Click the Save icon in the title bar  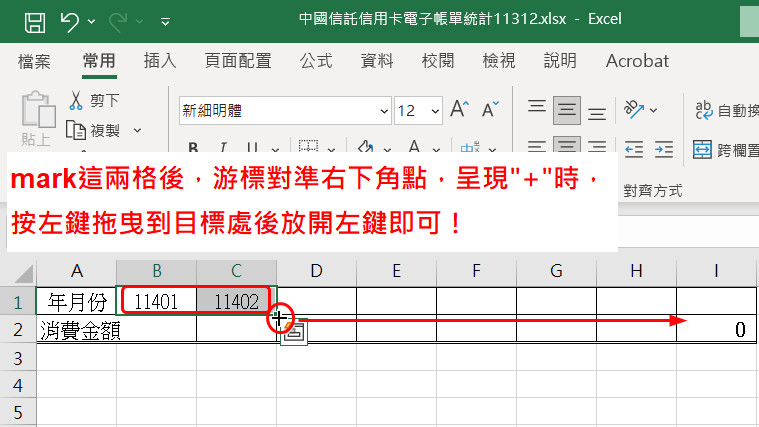click(x=33, y=19)
